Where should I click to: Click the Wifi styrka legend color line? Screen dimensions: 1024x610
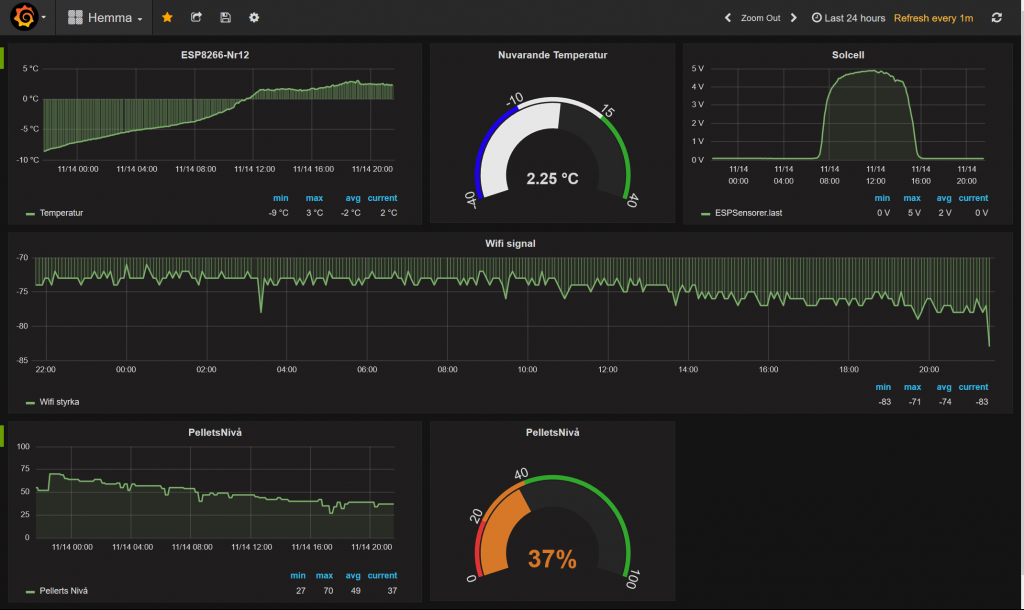(30, 402)
